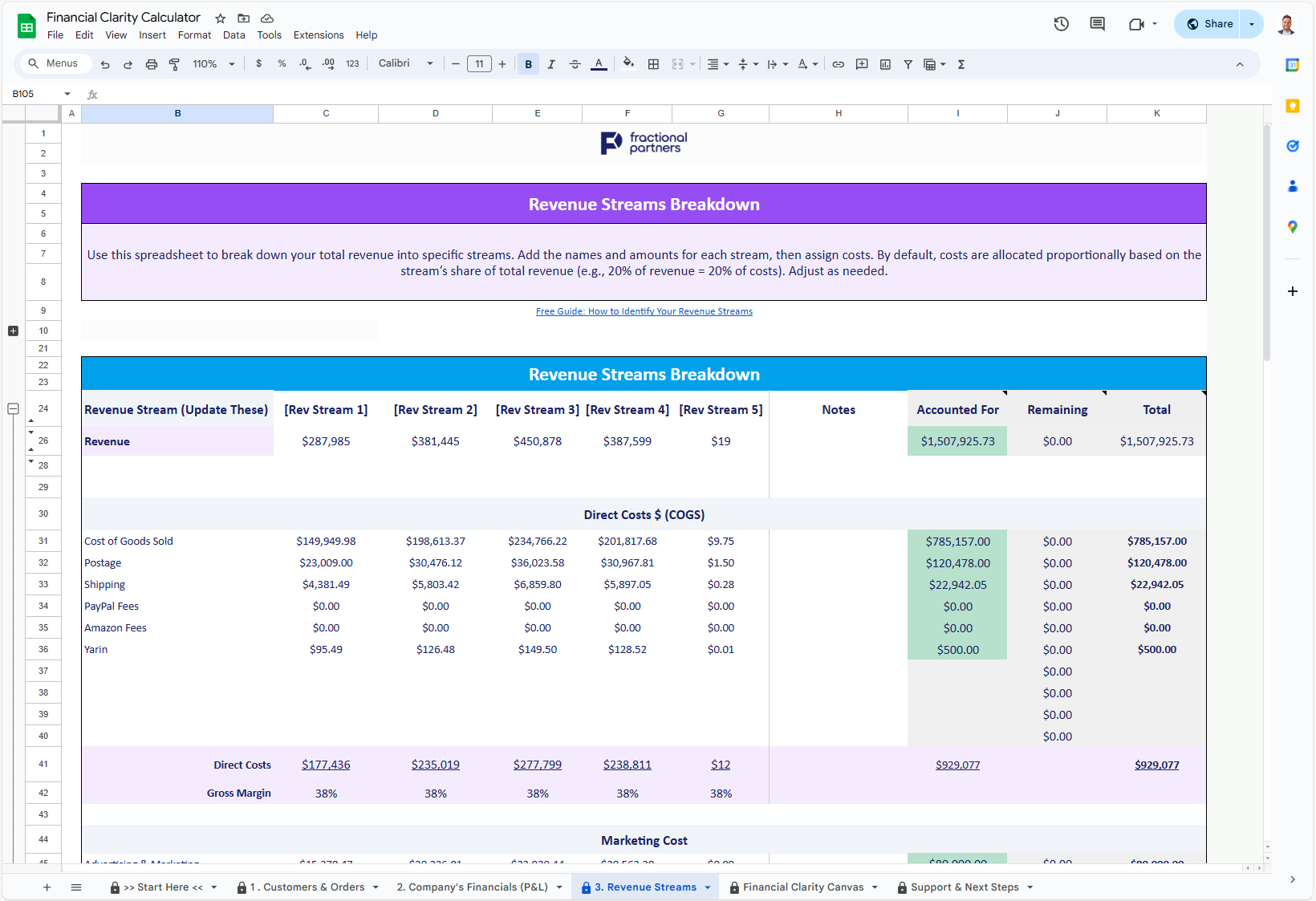Open the fill color tool
Screen dimensions: 1316x901
click(628, 64)
